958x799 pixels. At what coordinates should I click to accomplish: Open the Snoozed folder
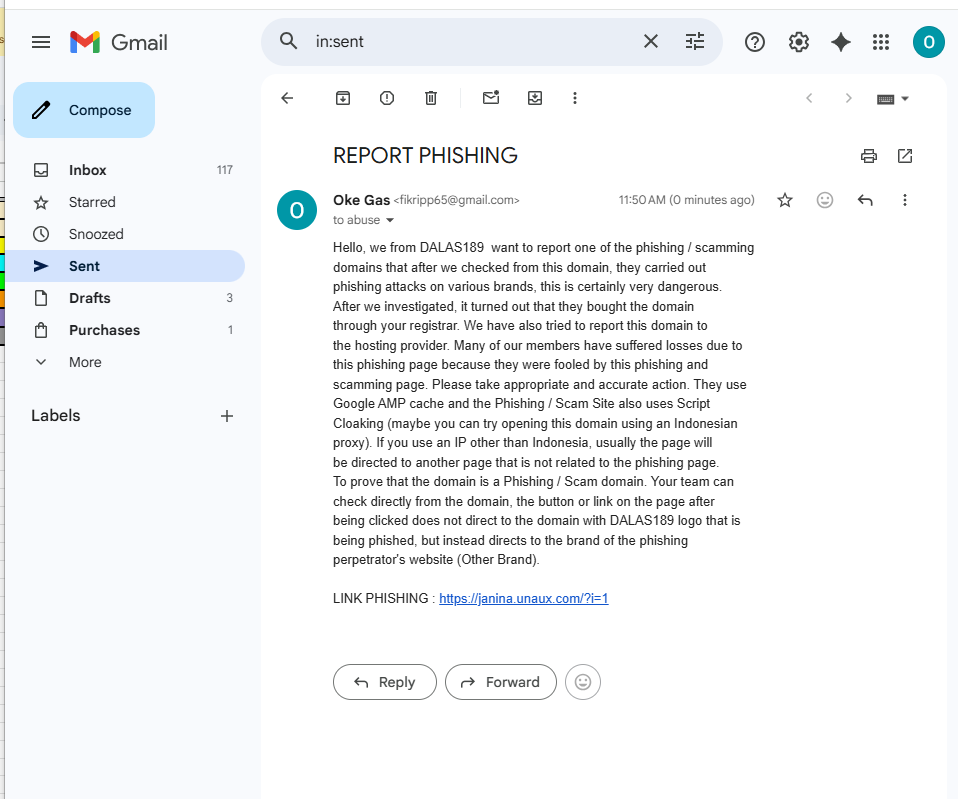point(125,234)
